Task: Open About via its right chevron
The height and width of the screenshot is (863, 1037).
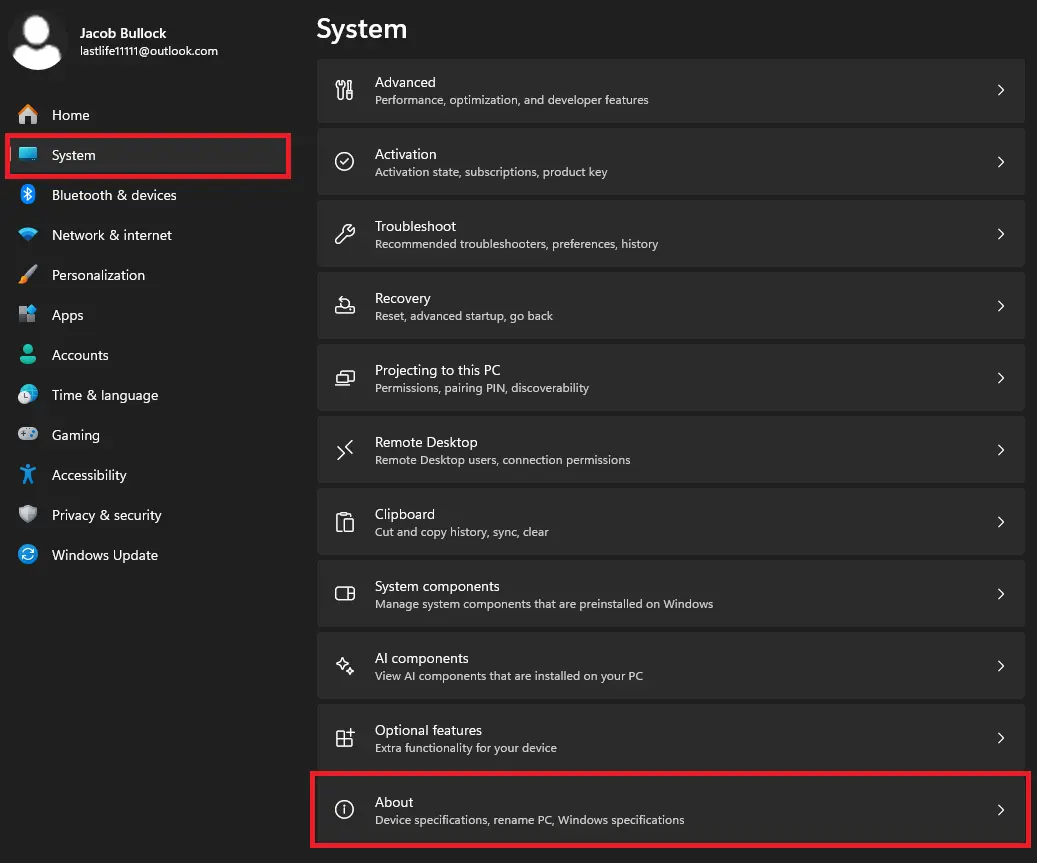Action: (x=1000, y=810)
